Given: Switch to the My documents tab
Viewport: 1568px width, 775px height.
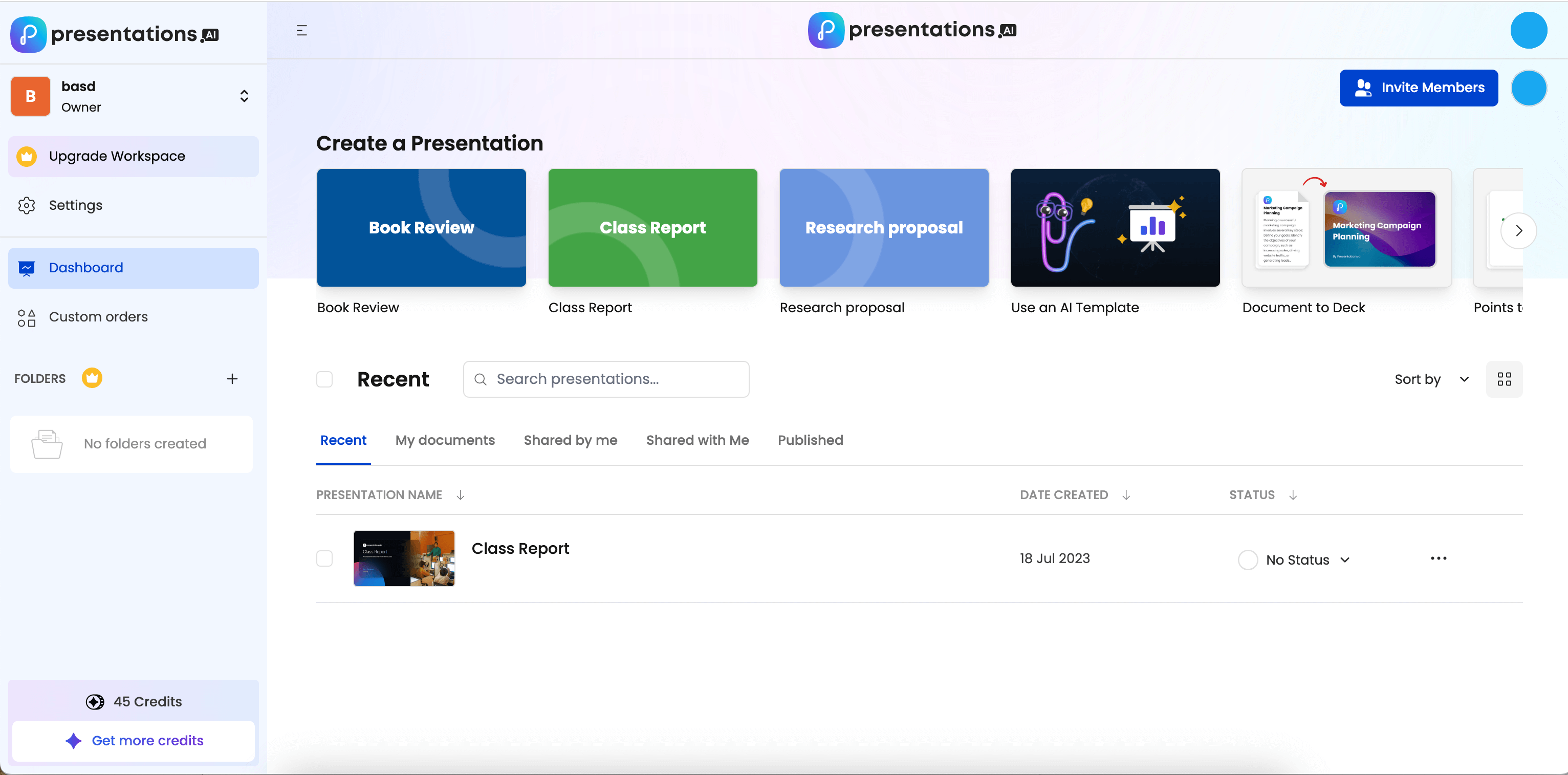Looking at the screenshot, I should 445,440.
